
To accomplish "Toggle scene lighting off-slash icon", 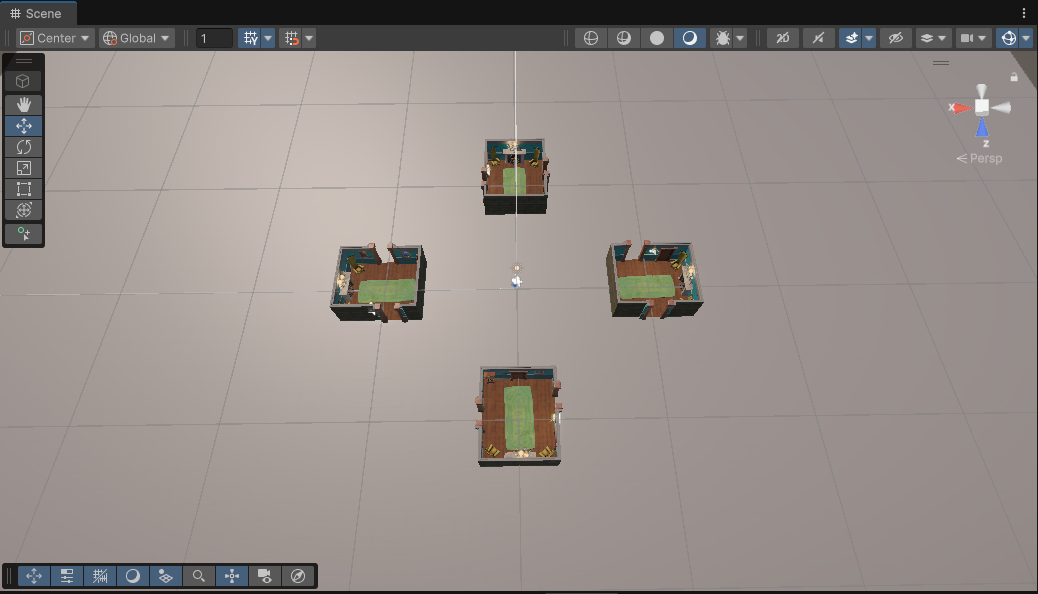I will [x=819, y=38].
